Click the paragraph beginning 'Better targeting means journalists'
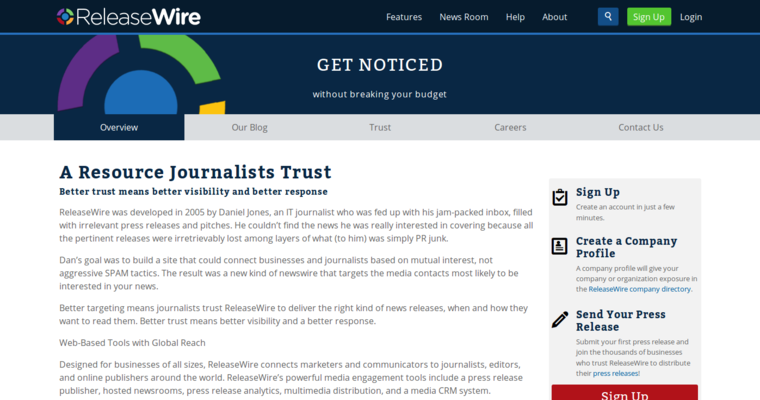 click(x=294, y=314)
